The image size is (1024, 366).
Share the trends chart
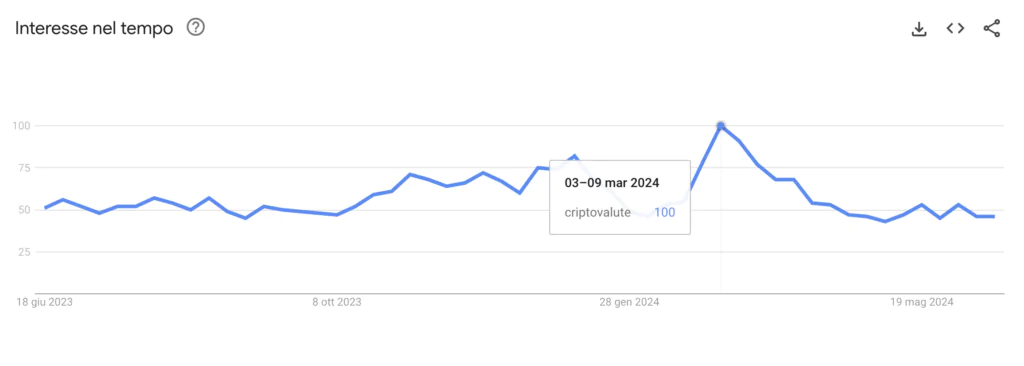click(991, 29)
